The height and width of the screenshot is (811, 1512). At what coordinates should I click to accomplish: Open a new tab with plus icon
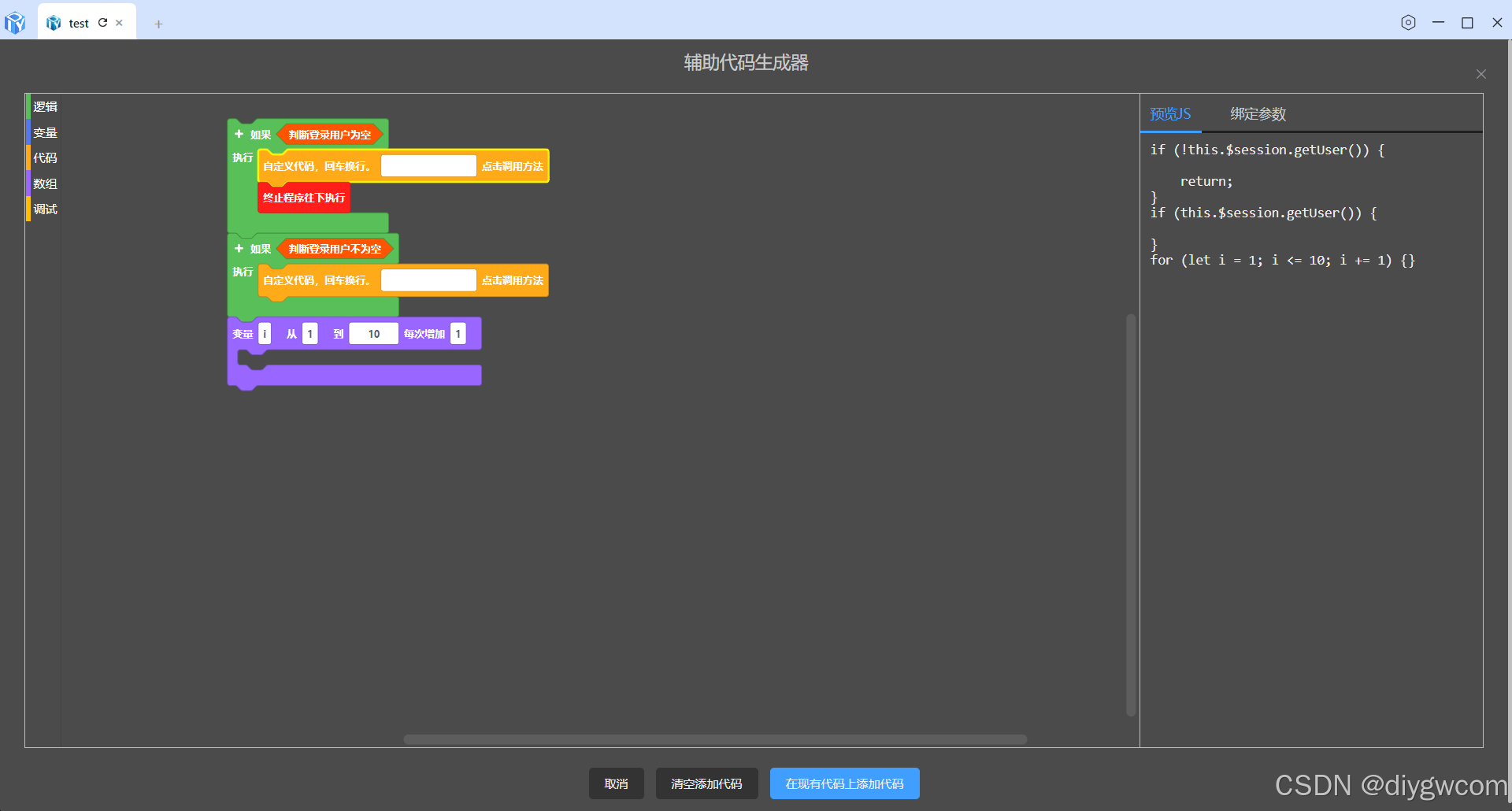158,24
